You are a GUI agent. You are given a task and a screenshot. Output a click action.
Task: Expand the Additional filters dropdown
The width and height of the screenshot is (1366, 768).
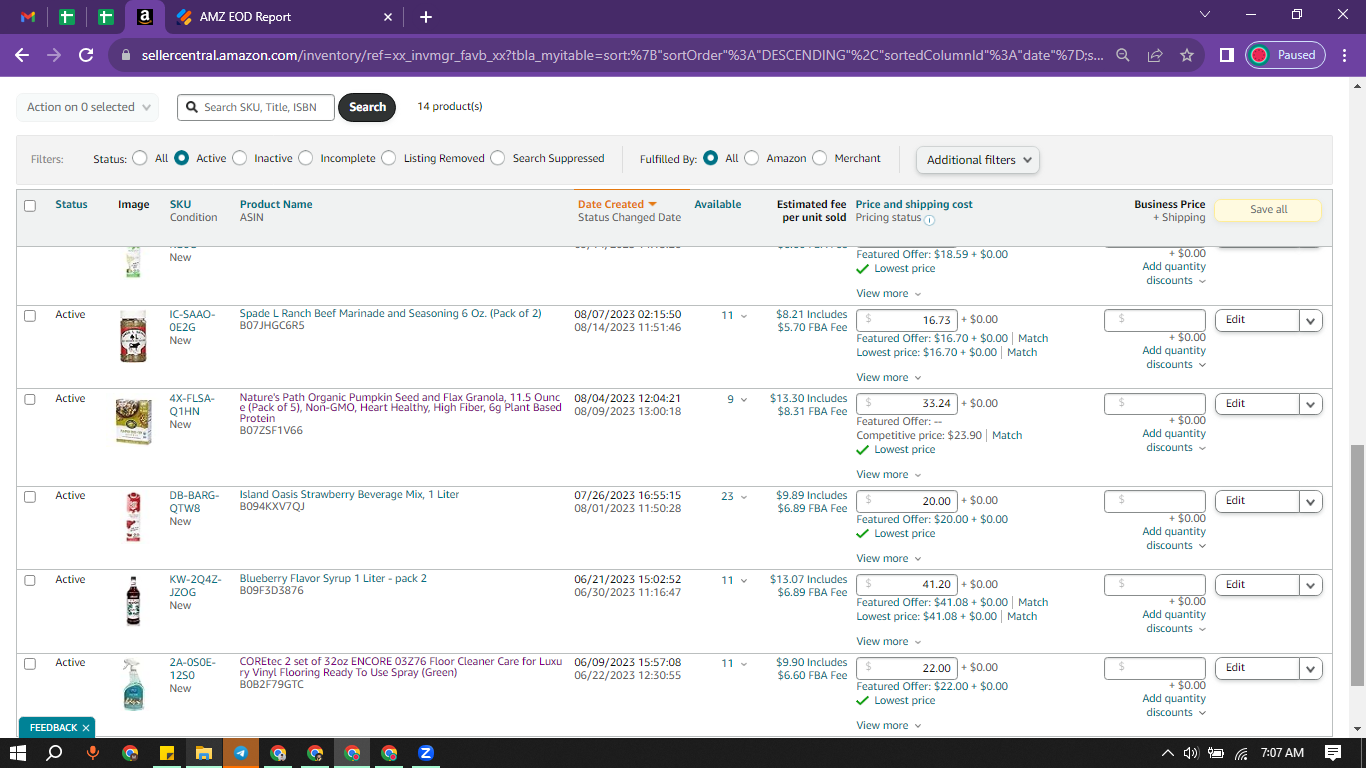pos(978,160)
